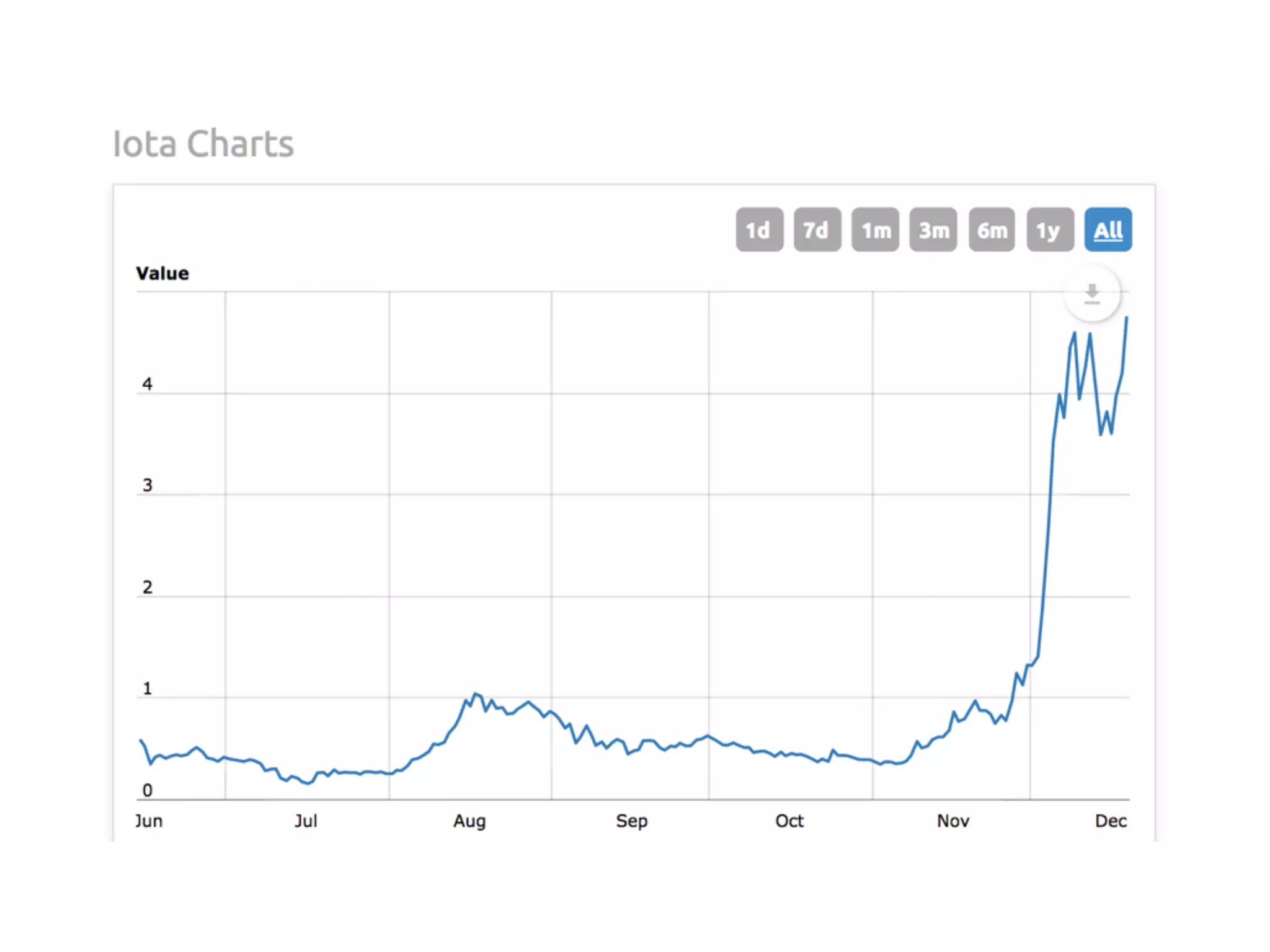Click the Value axis title
The image size is (1270, 952).
pos(162,273)
